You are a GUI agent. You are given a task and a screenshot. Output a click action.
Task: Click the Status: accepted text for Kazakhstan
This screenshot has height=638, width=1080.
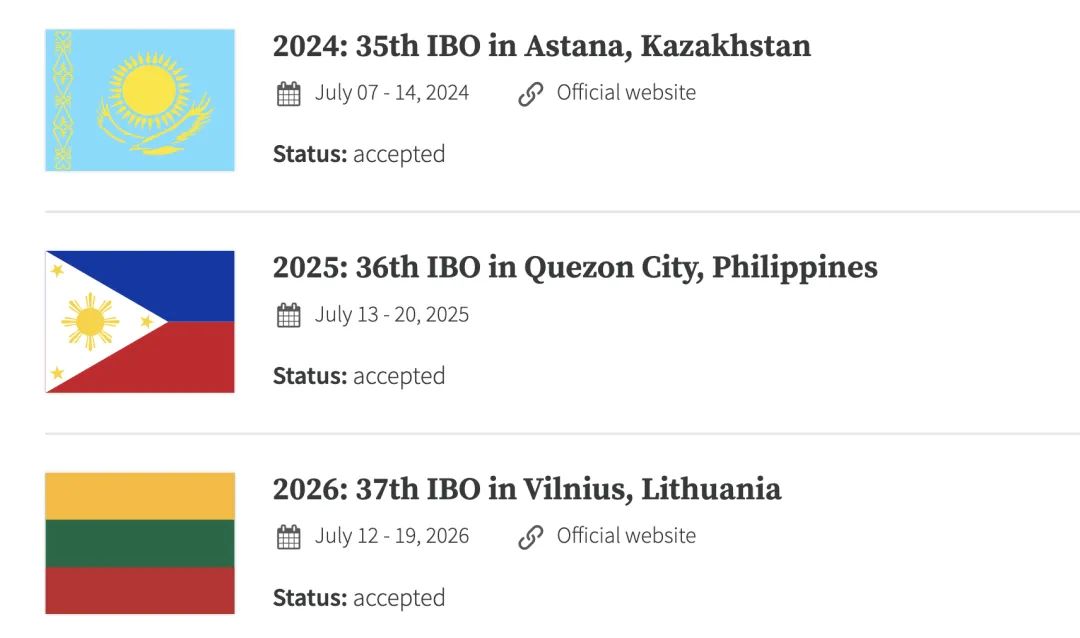[x=359, y=154]
